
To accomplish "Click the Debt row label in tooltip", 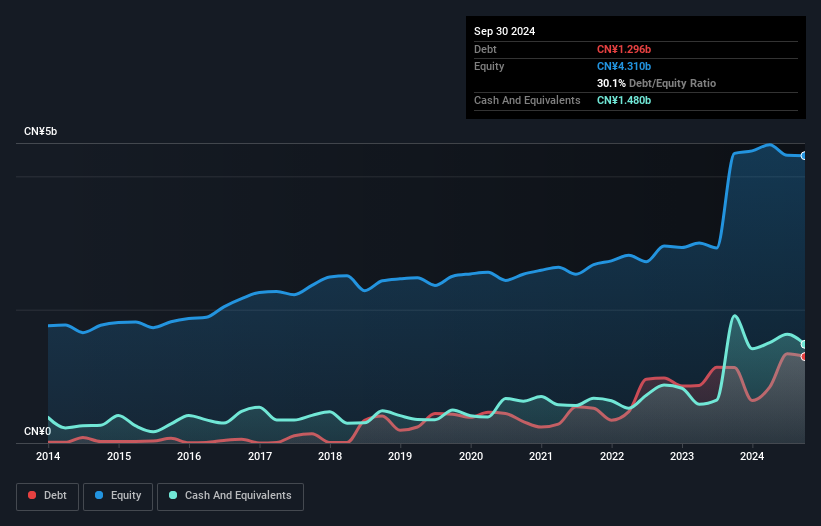I will [x=485, y=49].
